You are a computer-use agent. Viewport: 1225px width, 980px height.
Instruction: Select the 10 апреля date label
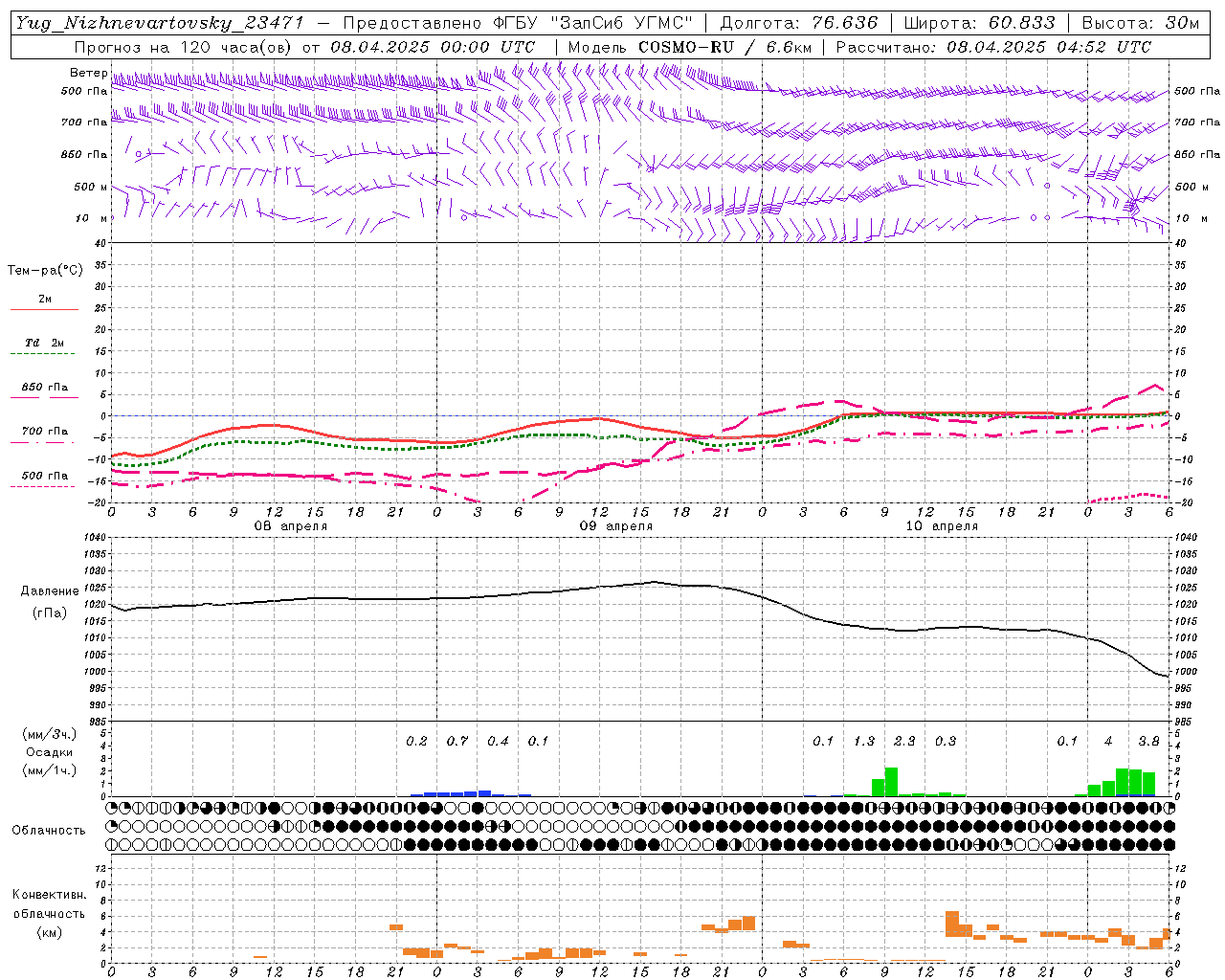(941, 526)
